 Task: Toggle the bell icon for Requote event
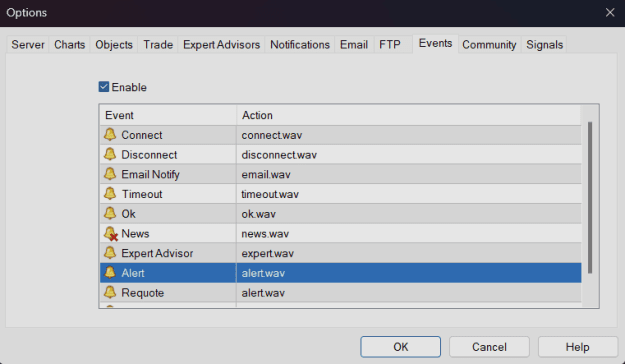(110, 293)
